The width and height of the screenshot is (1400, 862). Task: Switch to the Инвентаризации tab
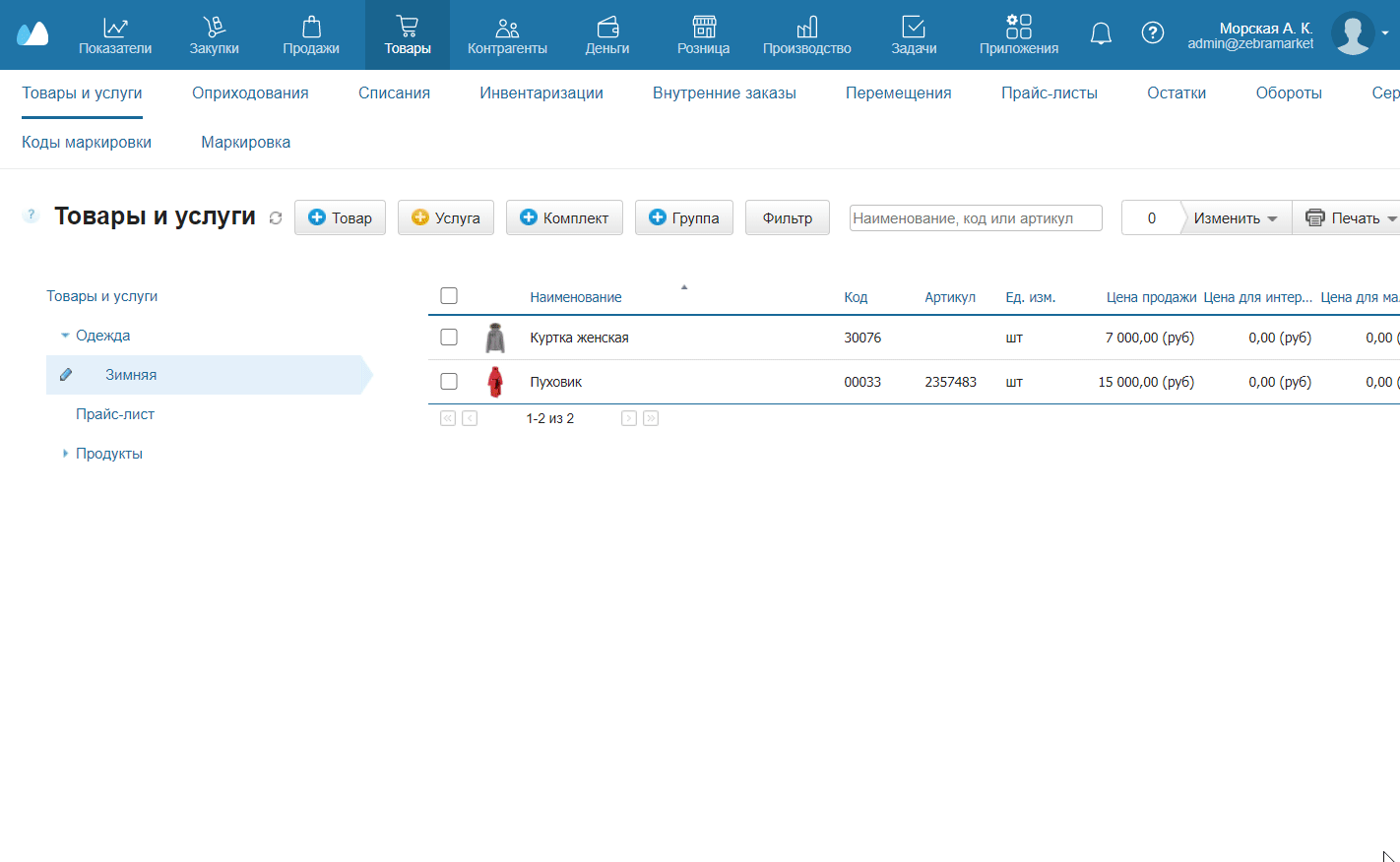(x=541, y=93)
